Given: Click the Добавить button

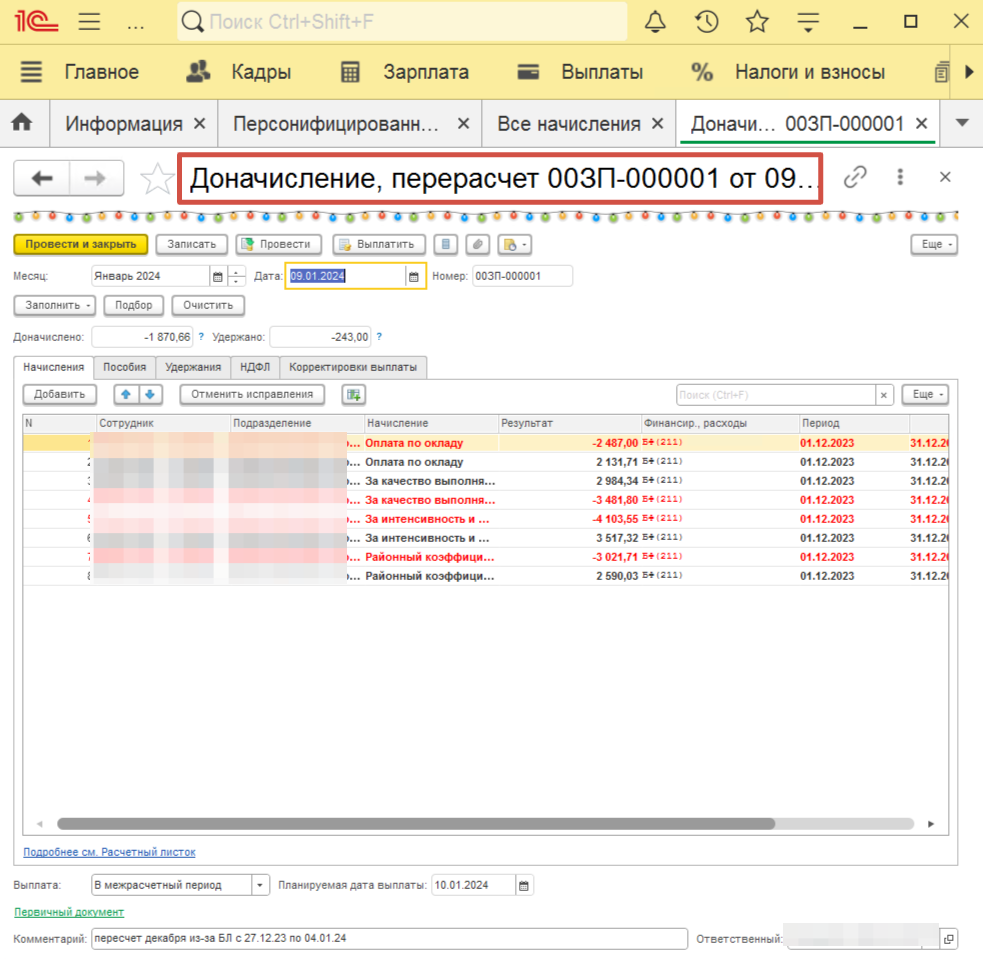Looking at the screenshot, I should pyautogui.click(x=60, y=394).
